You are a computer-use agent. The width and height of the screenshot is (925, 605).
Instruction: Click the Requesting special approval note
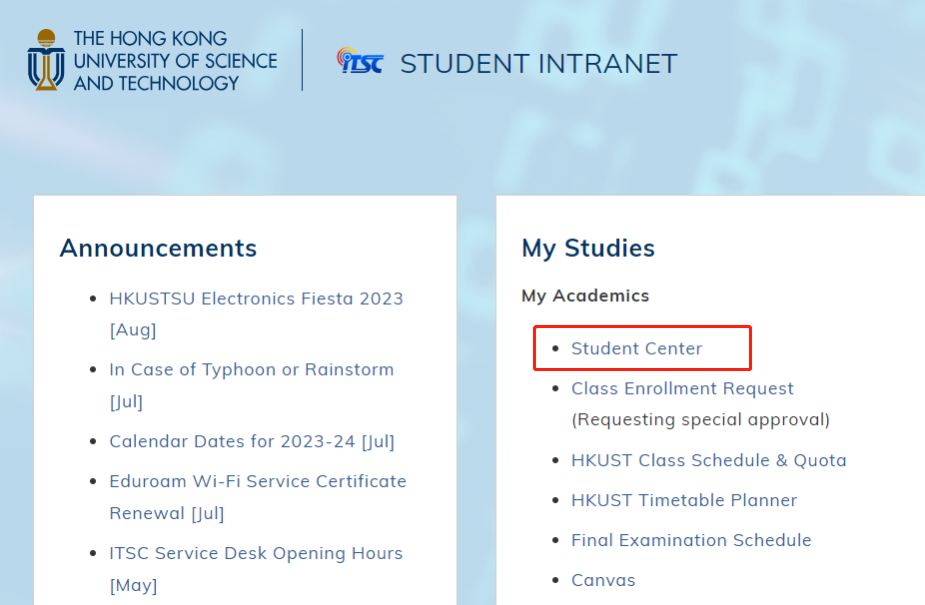click(x=700, y=419)
